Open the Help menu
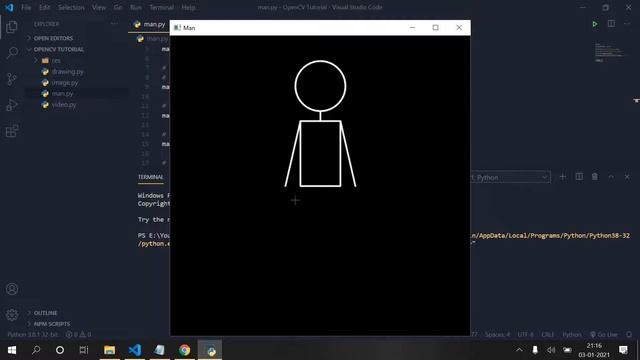The height and width of the screenshot is (360, 640). pyautogui.click(x=188, y=7)
